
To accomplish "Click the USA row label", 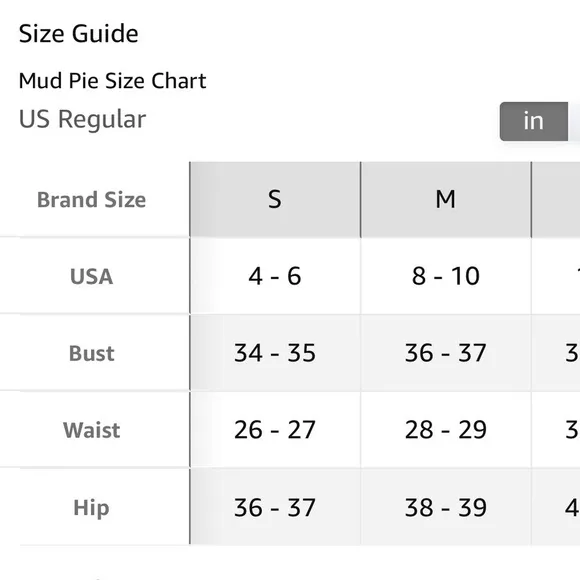I will click(91, 276).
